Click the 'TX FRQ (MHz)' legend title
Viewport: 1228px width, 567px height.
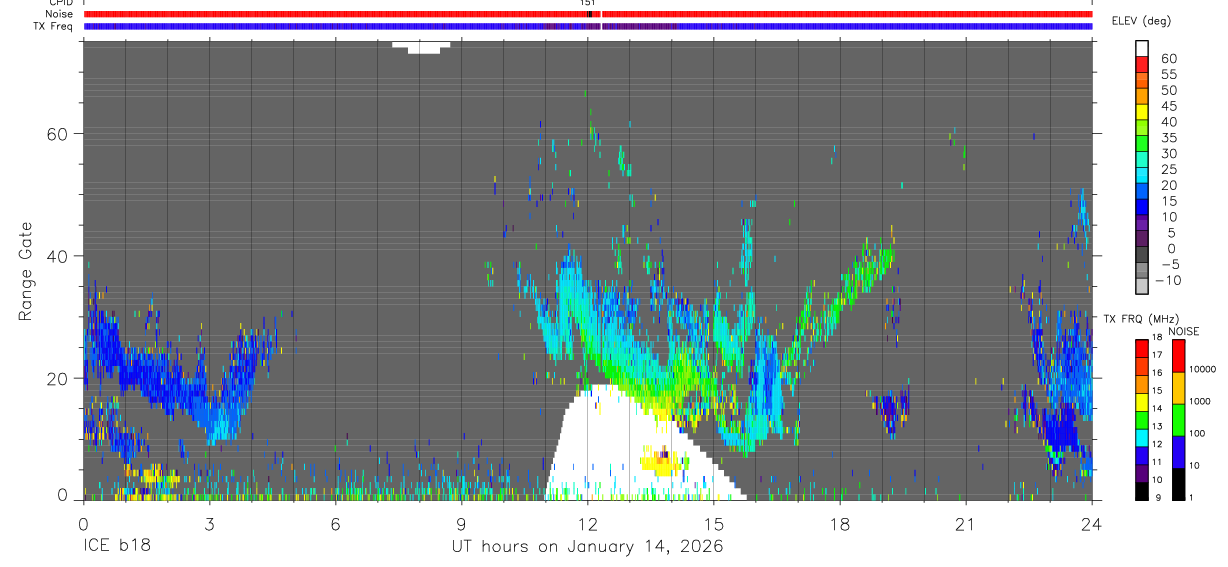1139,318
